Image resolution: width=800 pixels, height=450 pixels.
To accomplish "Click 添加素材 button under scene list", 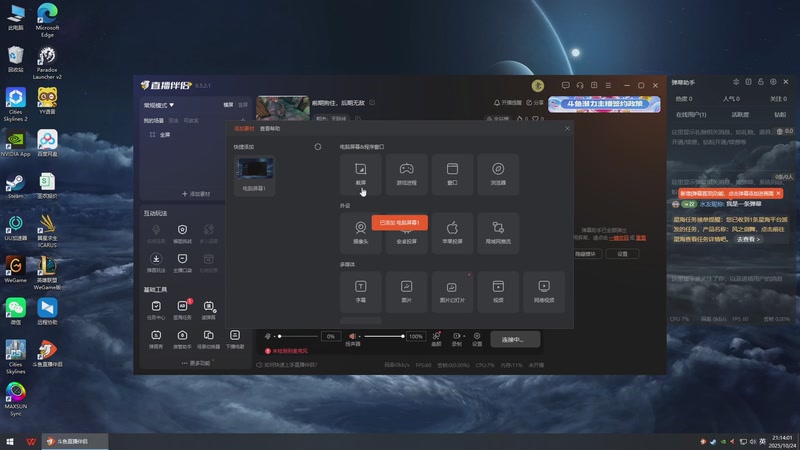I will 196,194.
